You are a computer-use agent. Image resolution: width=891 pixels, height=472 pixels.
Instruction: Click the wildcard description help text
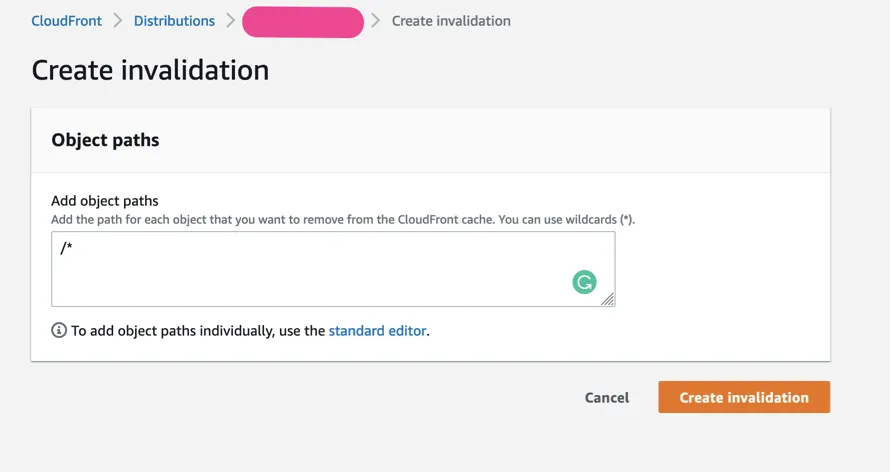coord(342,219)
